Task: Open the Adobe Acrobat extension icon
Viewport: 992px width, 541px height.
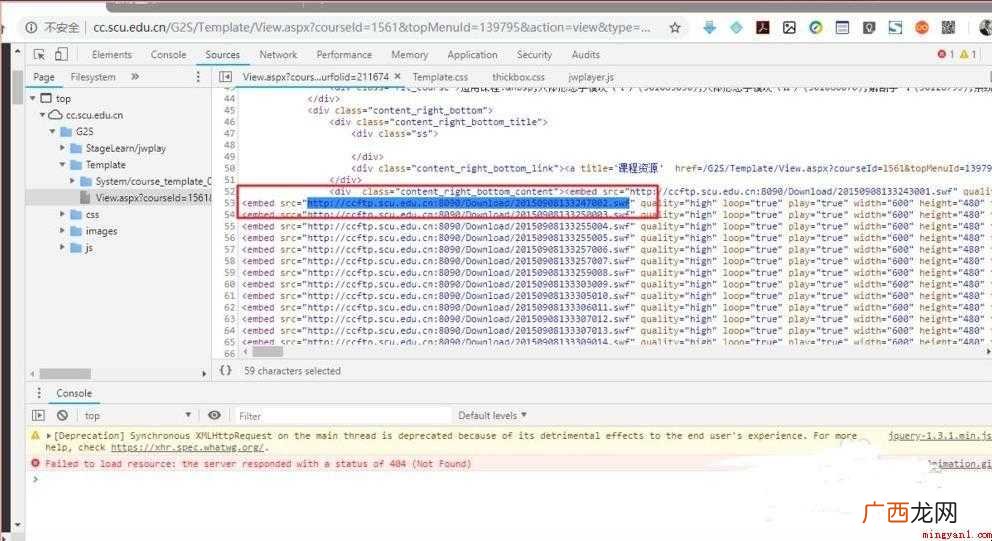Action: tap(762, 27)
